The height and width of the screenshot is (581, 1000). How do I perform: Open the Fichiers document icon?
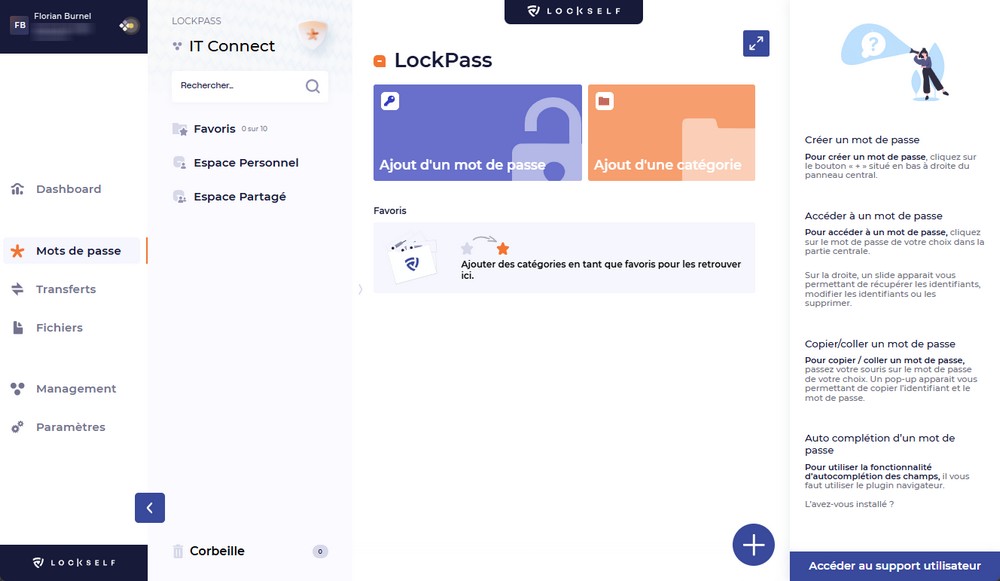pos(17,327)
